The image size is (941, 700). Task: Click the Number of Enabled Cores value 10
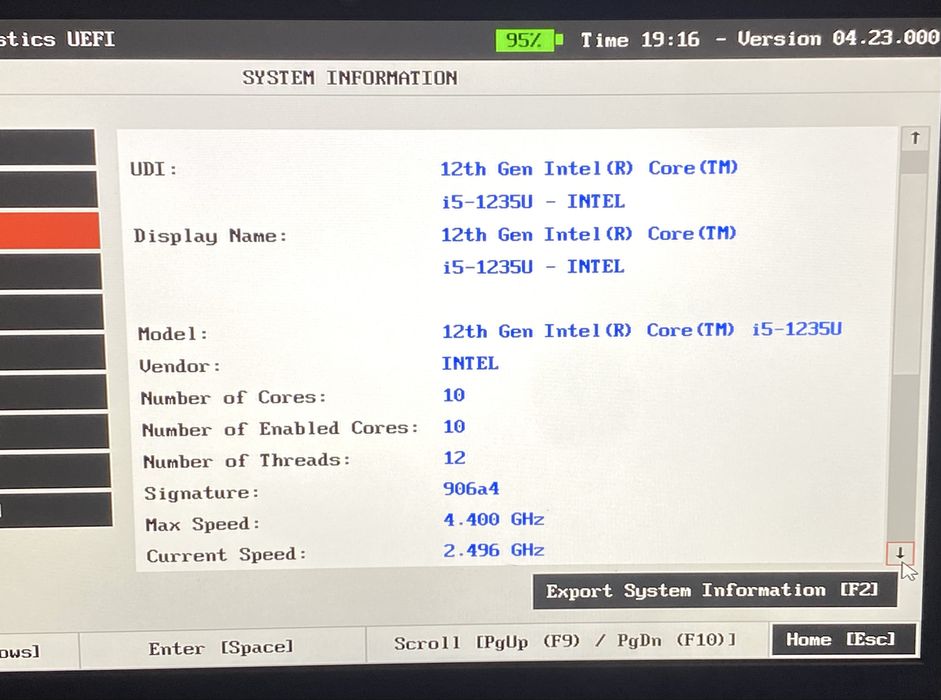pyautogui.click(x=454, y=427)
